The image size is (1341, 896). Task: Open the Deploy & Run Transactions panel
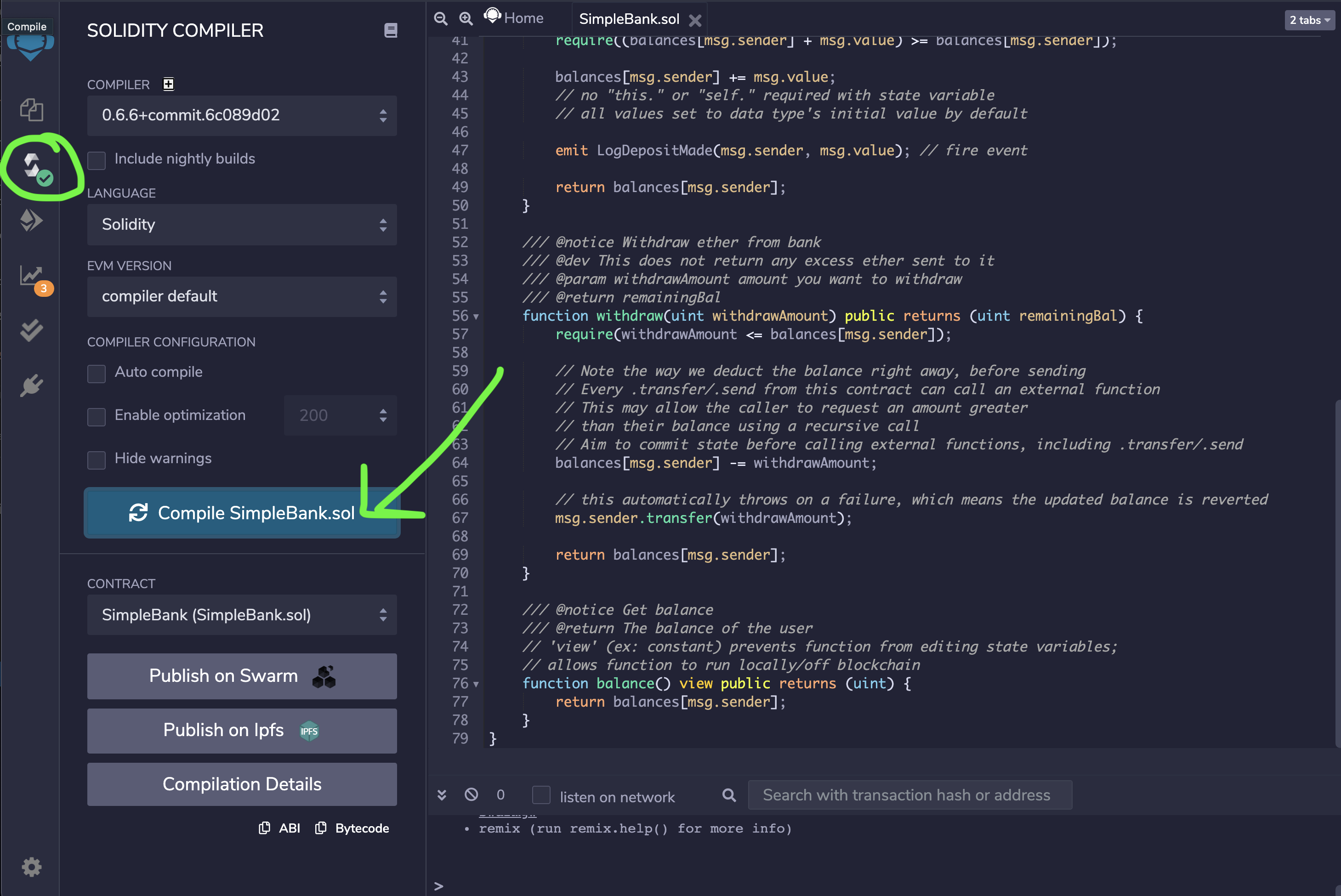(x=31, y=220)
